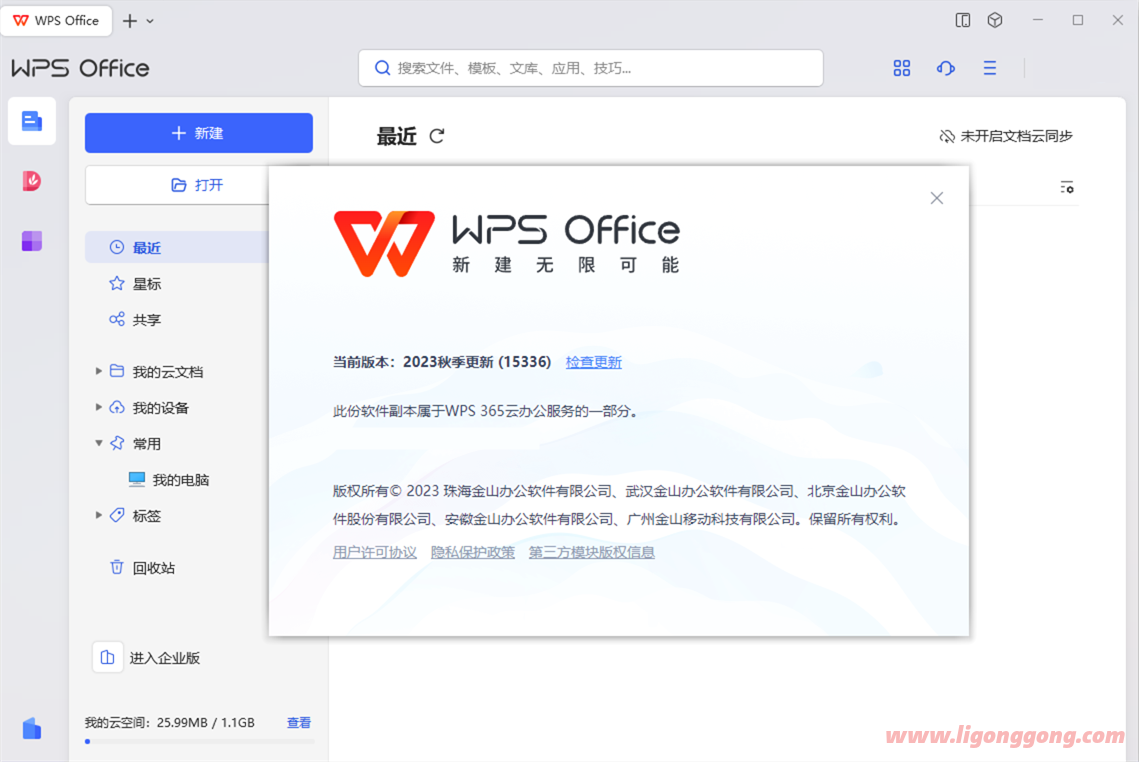Expand the 我的云文档 tree node
The image size is (1139, 762).
click(98, 371)
